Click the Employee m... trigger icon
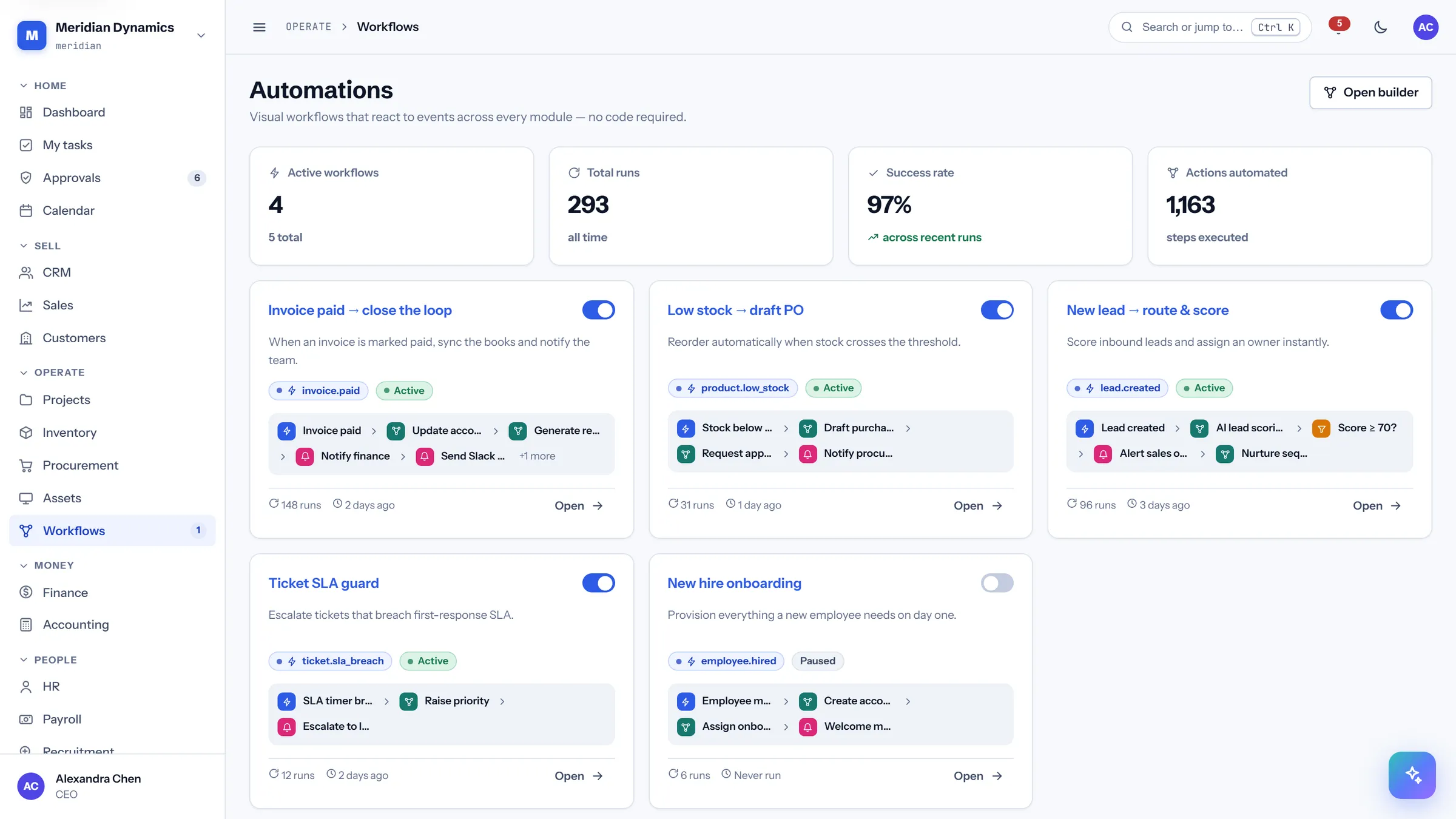Viewport: 1456px width, 819px height. (x=686, y=701)
